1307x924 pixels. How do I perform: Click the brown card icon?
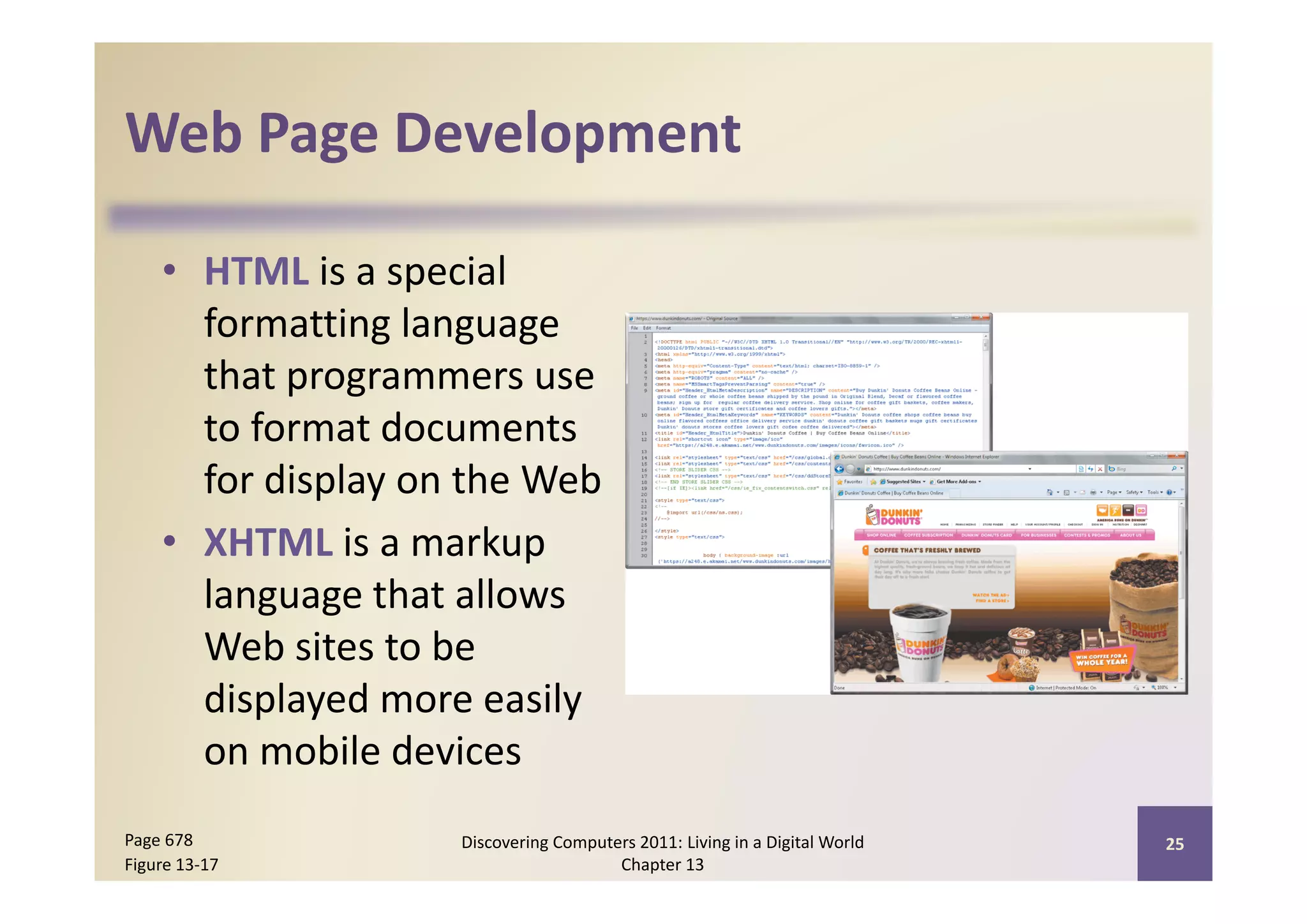coord(1128,510)
